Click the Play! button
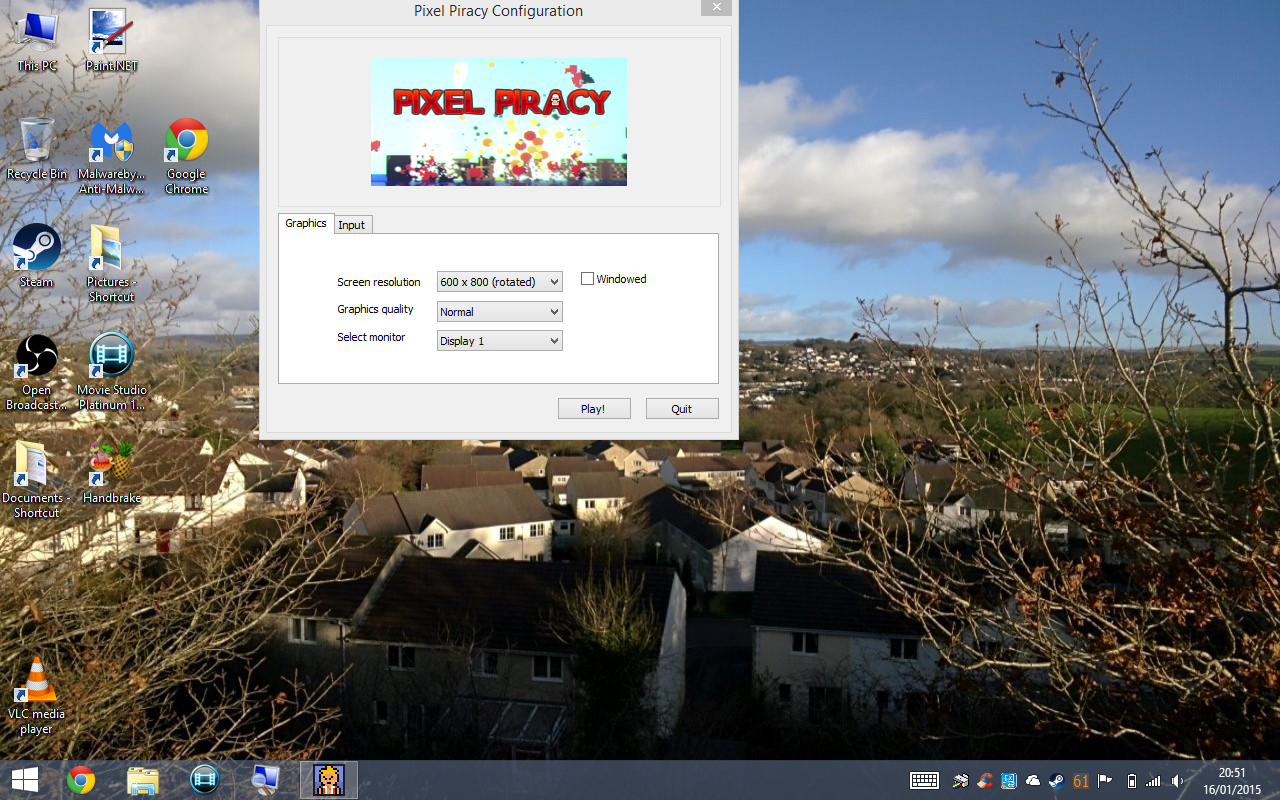The width and height of the screenshot is (1280, 800). pyautogui.click(x=594, y=408)
